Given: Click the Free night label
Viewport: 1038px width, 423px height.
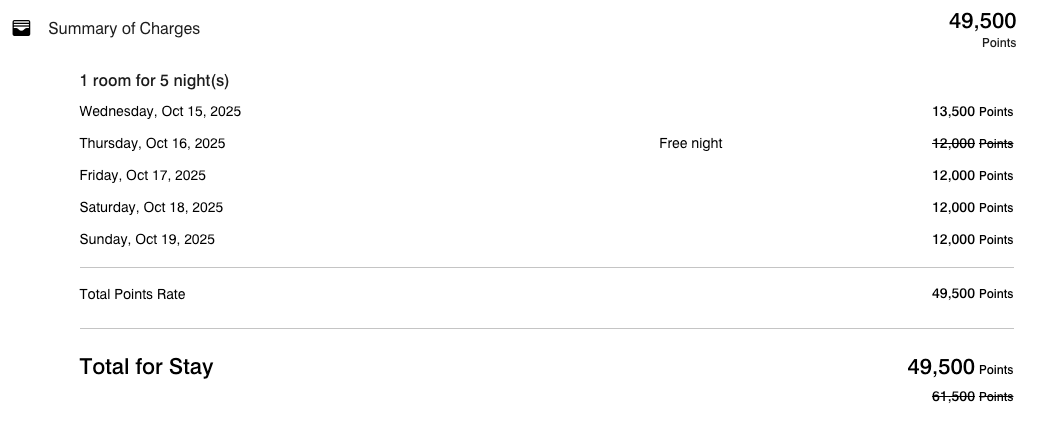Looking at the screenshot, I should pos(690,144).
